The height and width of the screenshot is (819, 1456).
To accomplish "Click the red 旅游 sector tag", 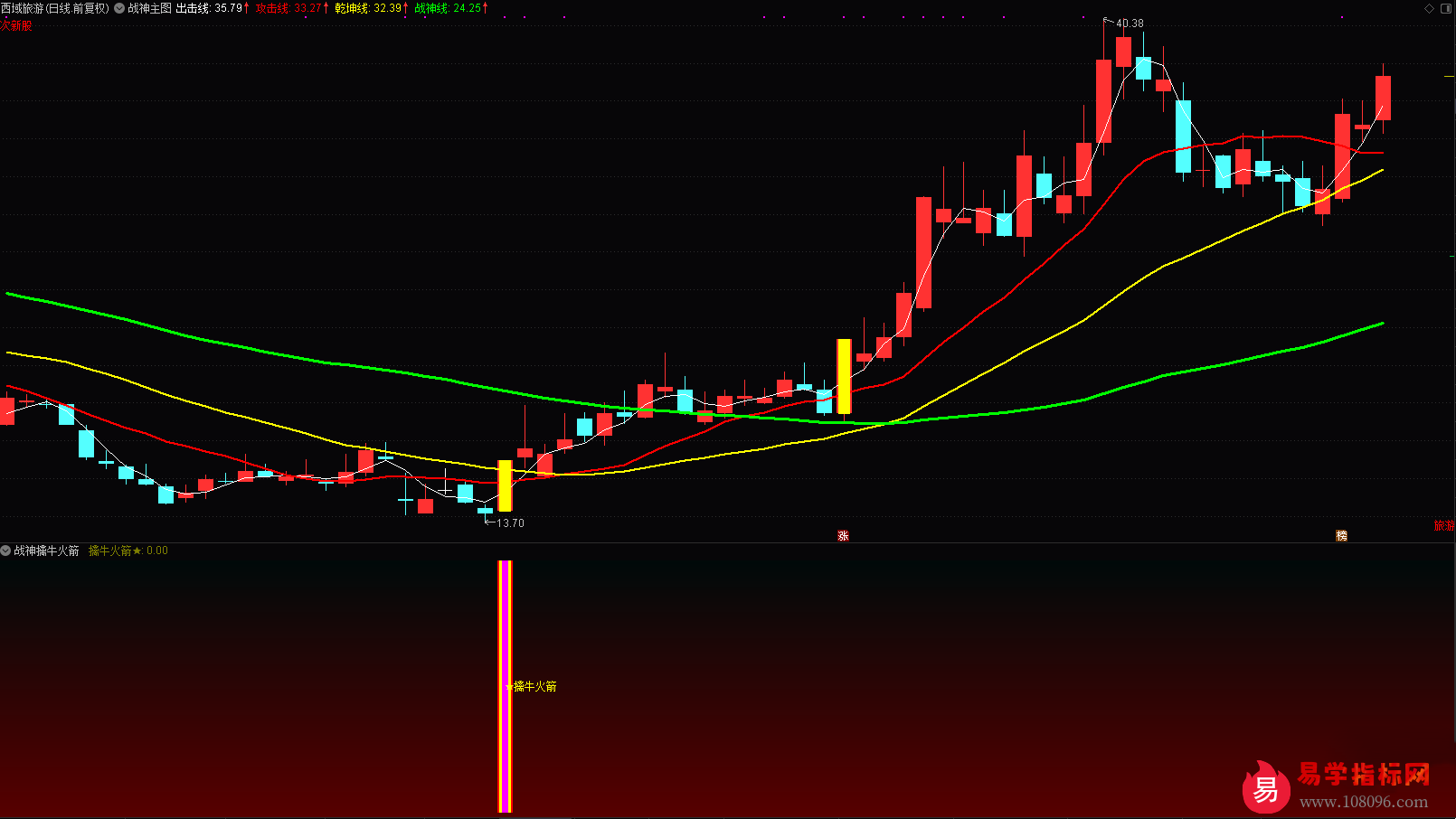I will click(x=1444, y=525).
